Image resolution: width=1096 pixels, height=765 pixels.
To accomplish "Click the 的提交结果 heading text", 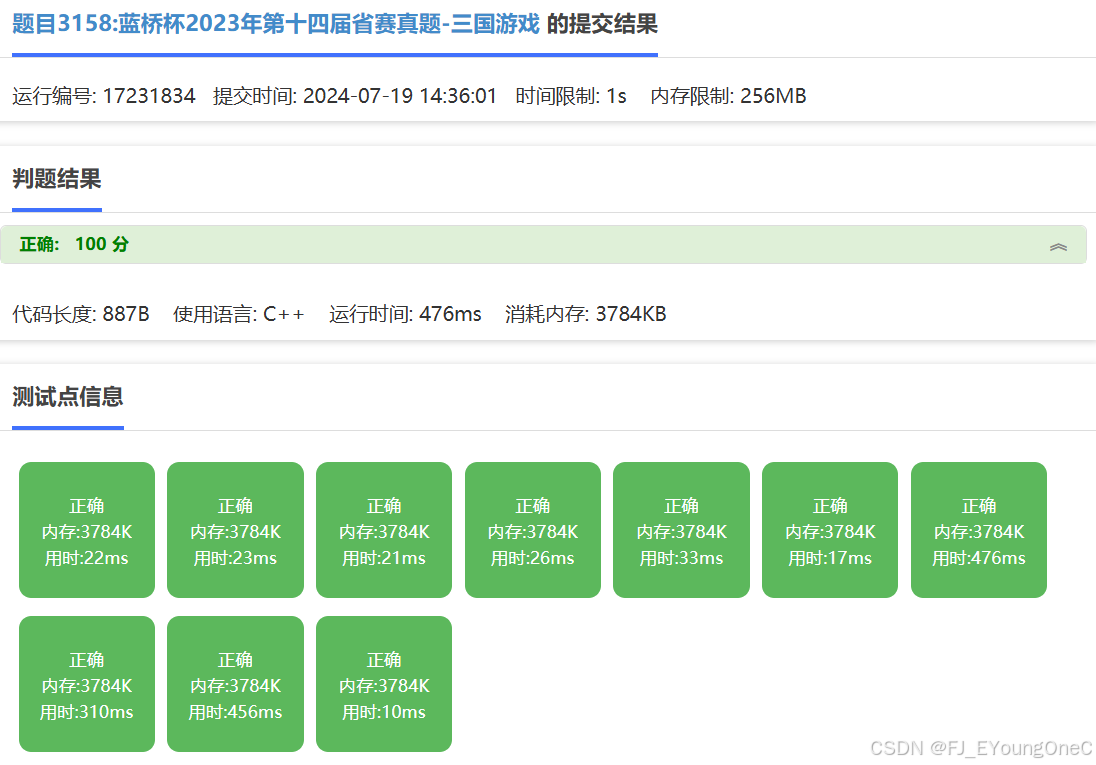I will click(602, 24).
